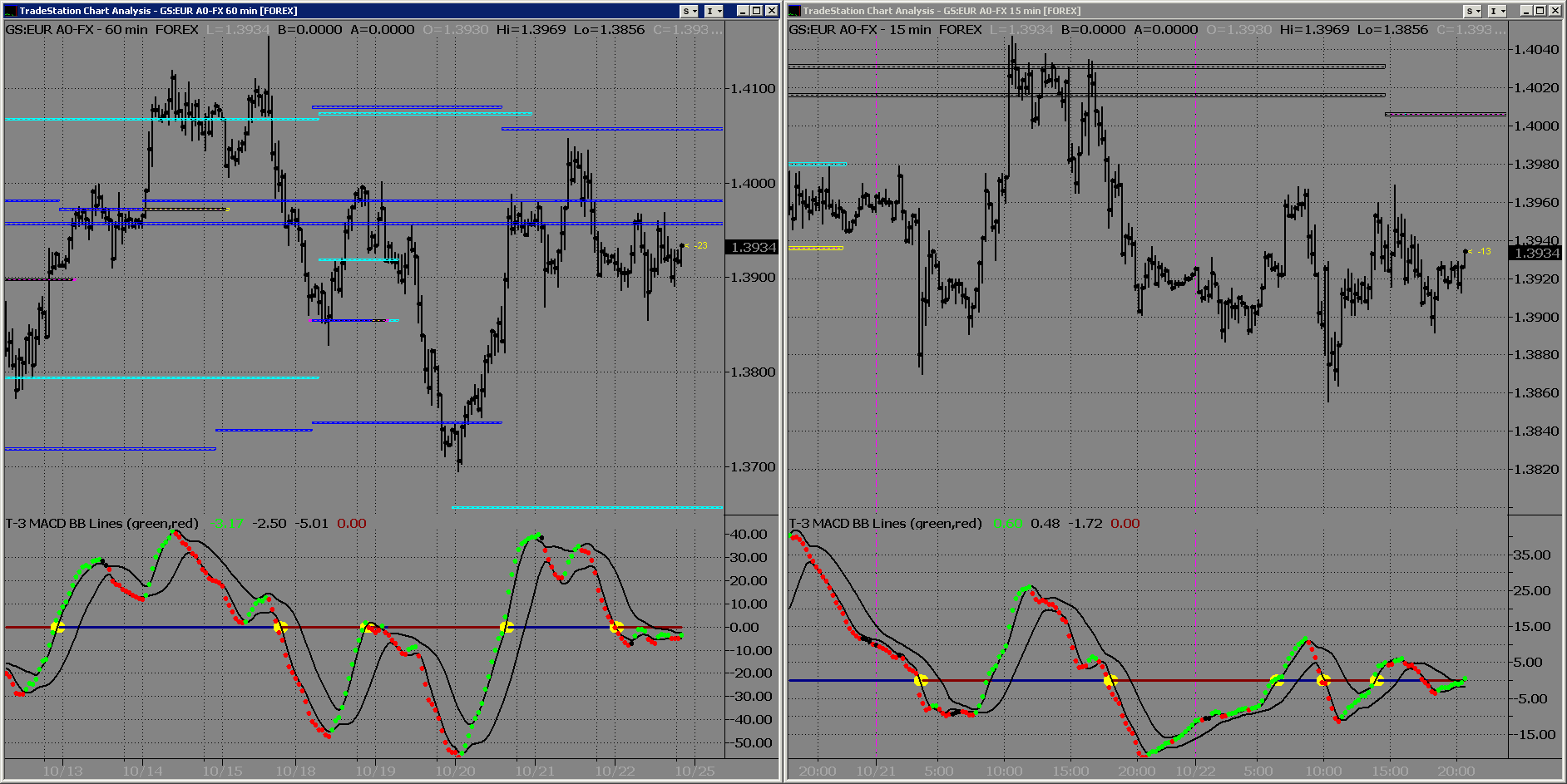This screenshot has width=1567, height=784.
Task: Open the S dropdown in the 60 min chart window
Action: pos(690,11)
